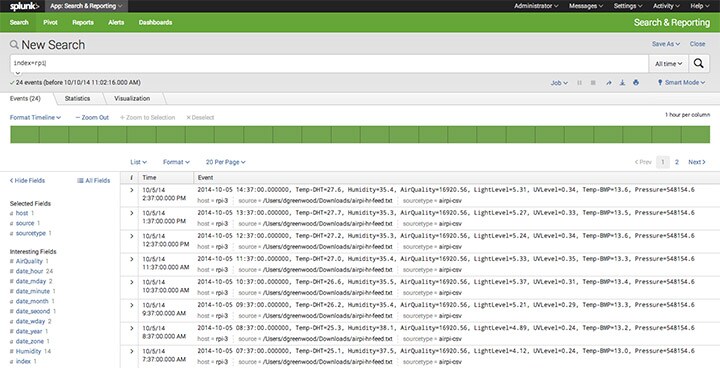Click the date_year interesting field

(29, 331)
